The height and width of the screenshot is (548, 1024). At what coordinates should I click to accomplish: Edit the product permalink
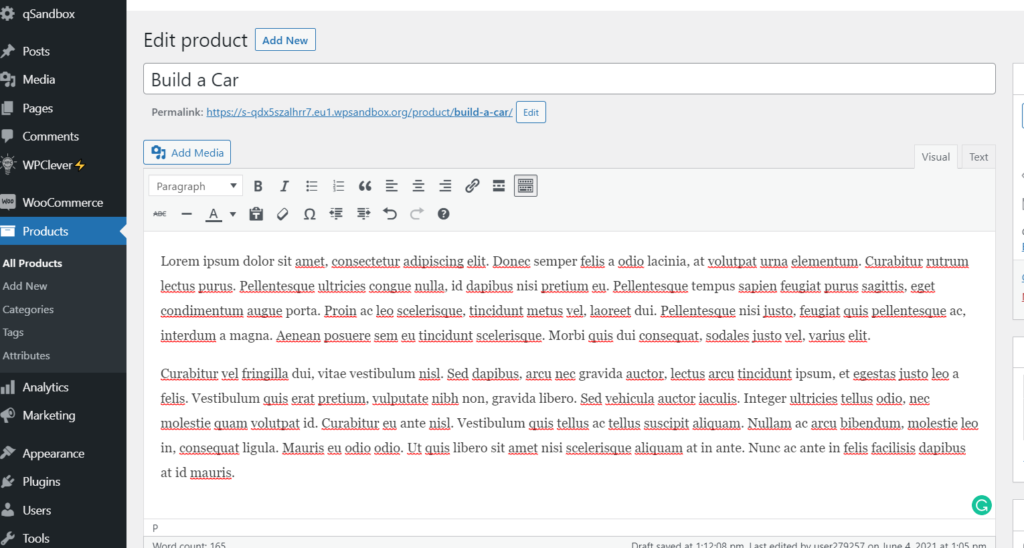531,112
